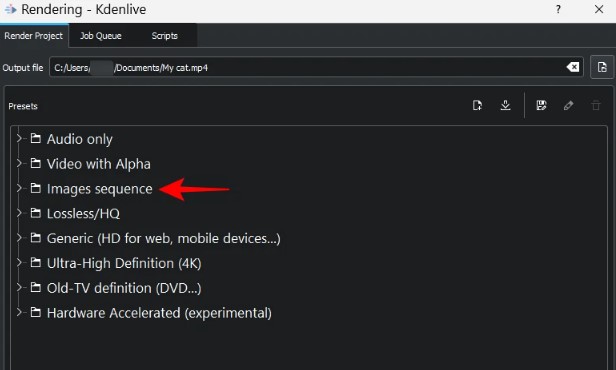Open the Scripts tab
This screenshot has height=370, width=616.
click(165, 36)
